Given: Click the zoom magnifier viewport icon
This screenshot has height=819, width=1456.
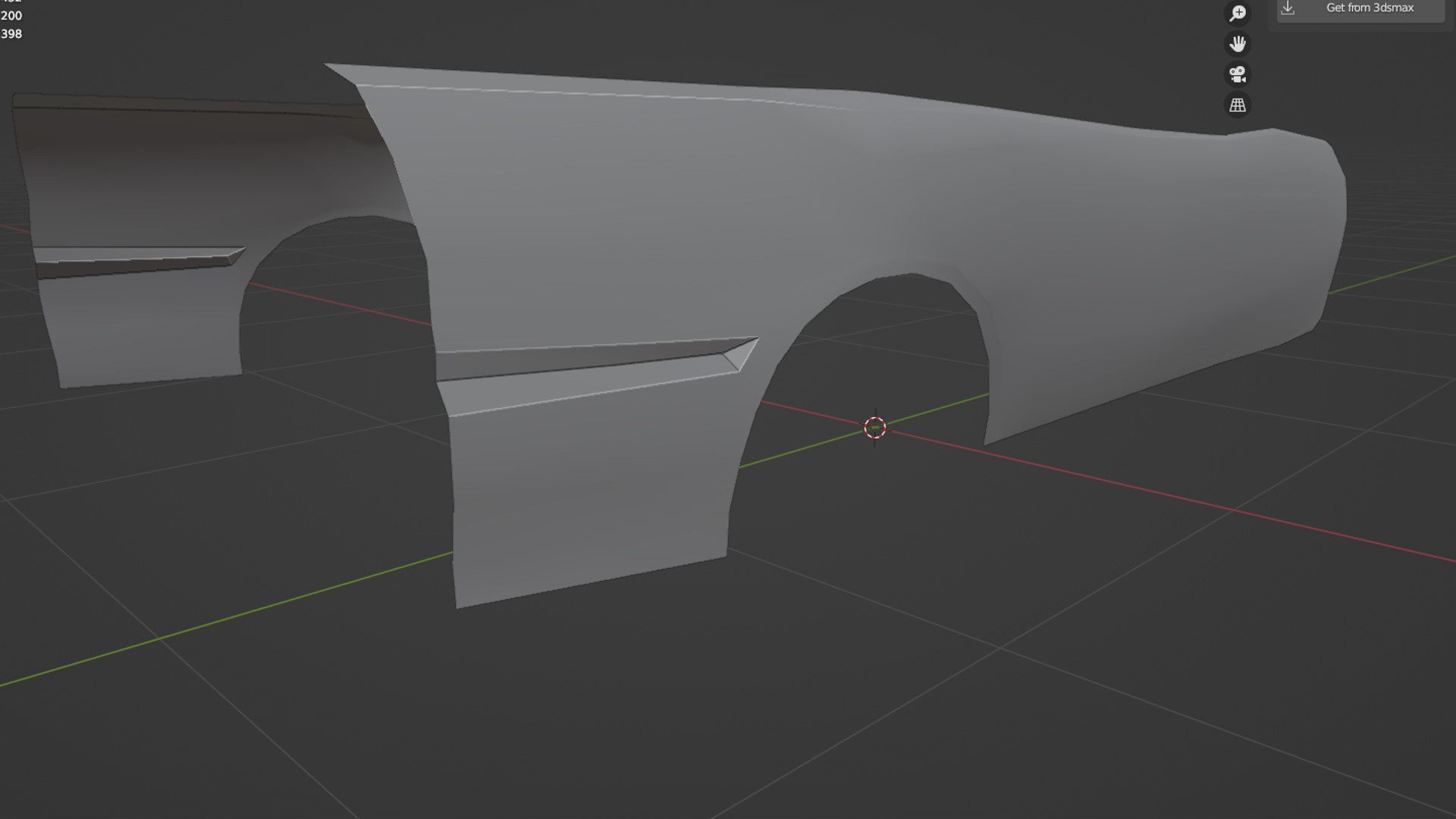Looking at the screenshot, I should click(x=1238, y=13).
